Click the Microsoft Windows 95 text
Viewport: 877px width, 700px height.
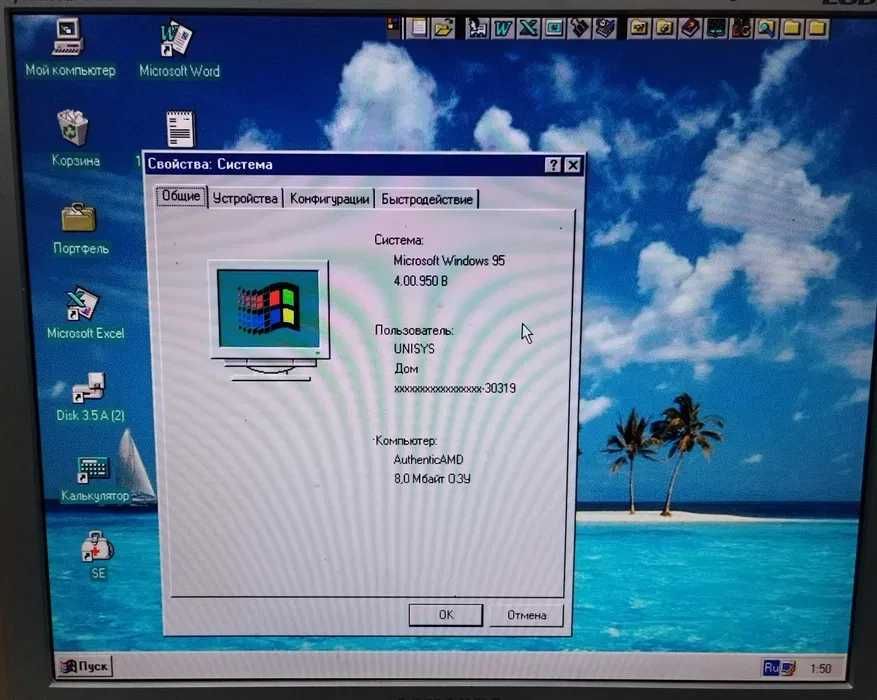[449, 261]
